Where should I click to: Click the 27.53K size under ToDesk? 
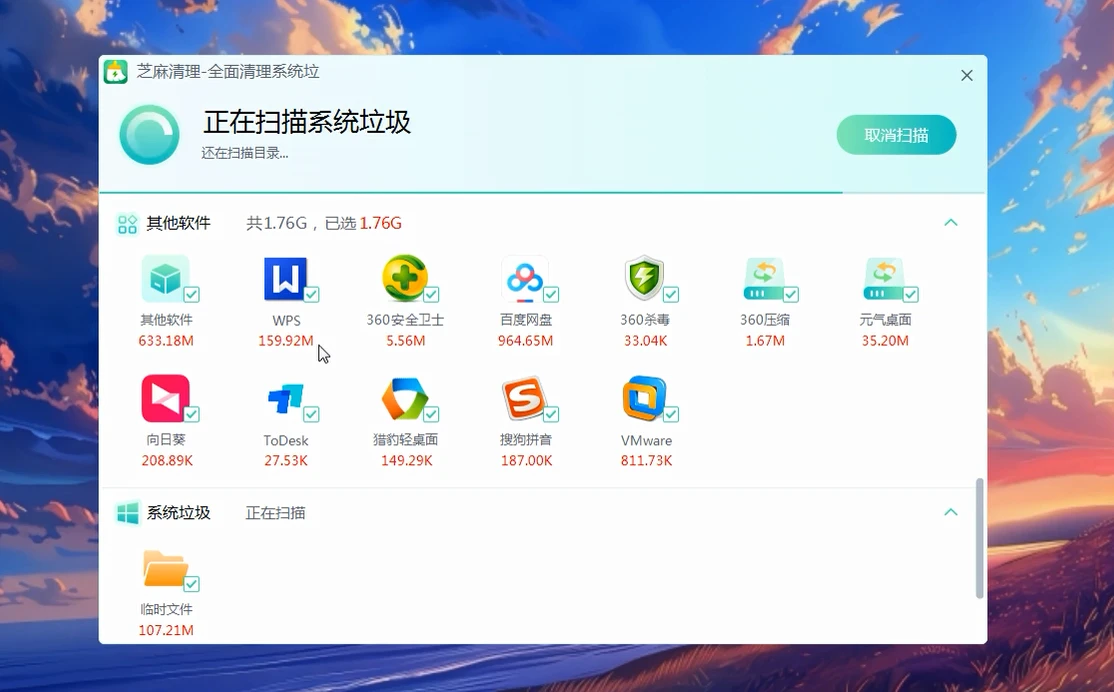pyautogui.click(x=286, y=460)
